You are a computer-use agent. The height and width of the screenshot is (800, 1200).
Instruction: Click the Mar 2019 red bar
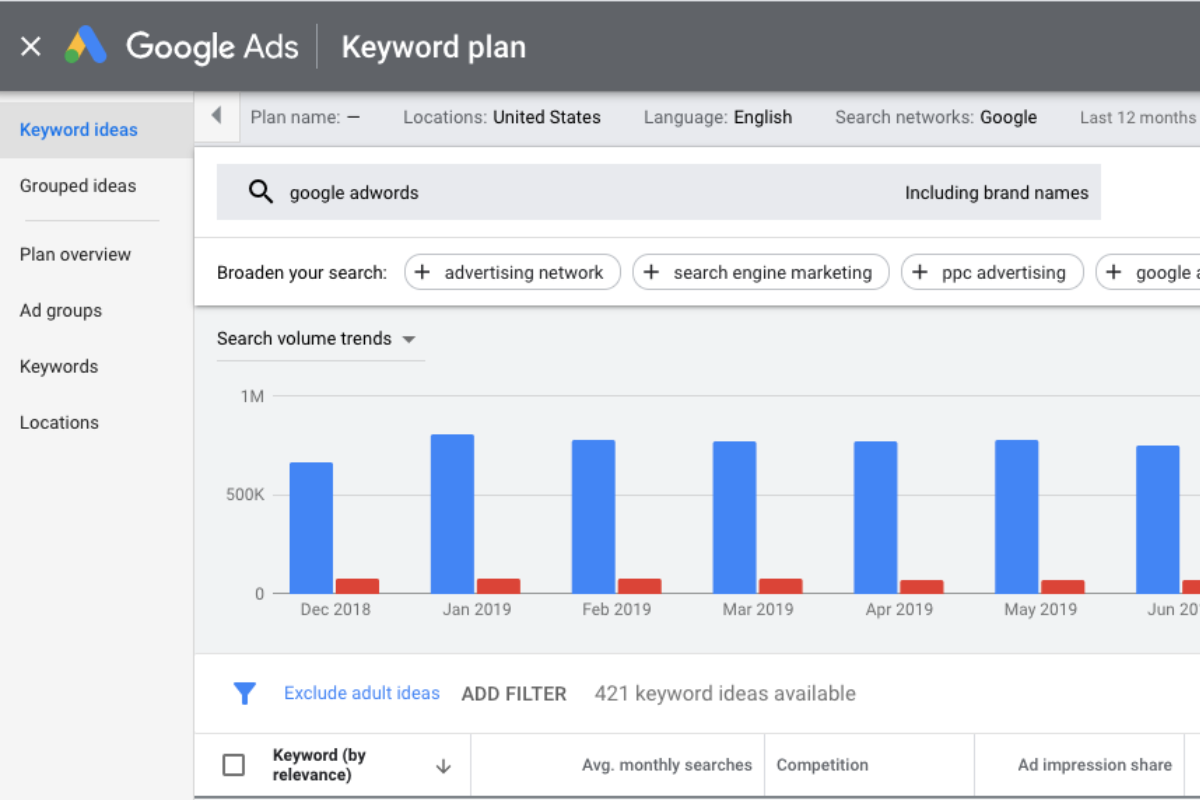tap(780, 586)
